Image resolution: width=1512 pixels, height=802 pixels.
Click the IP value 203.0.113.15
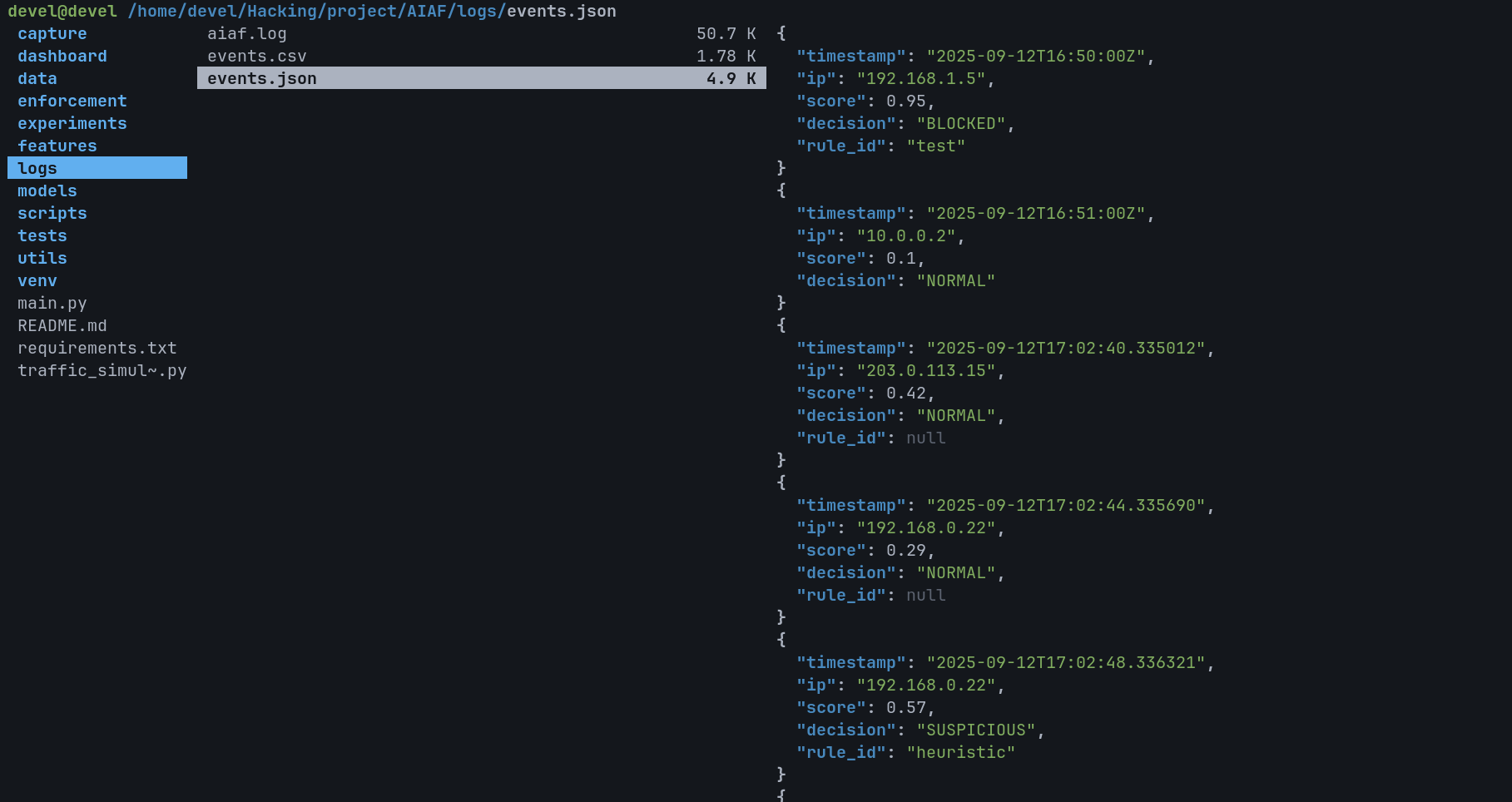[926, 371]
